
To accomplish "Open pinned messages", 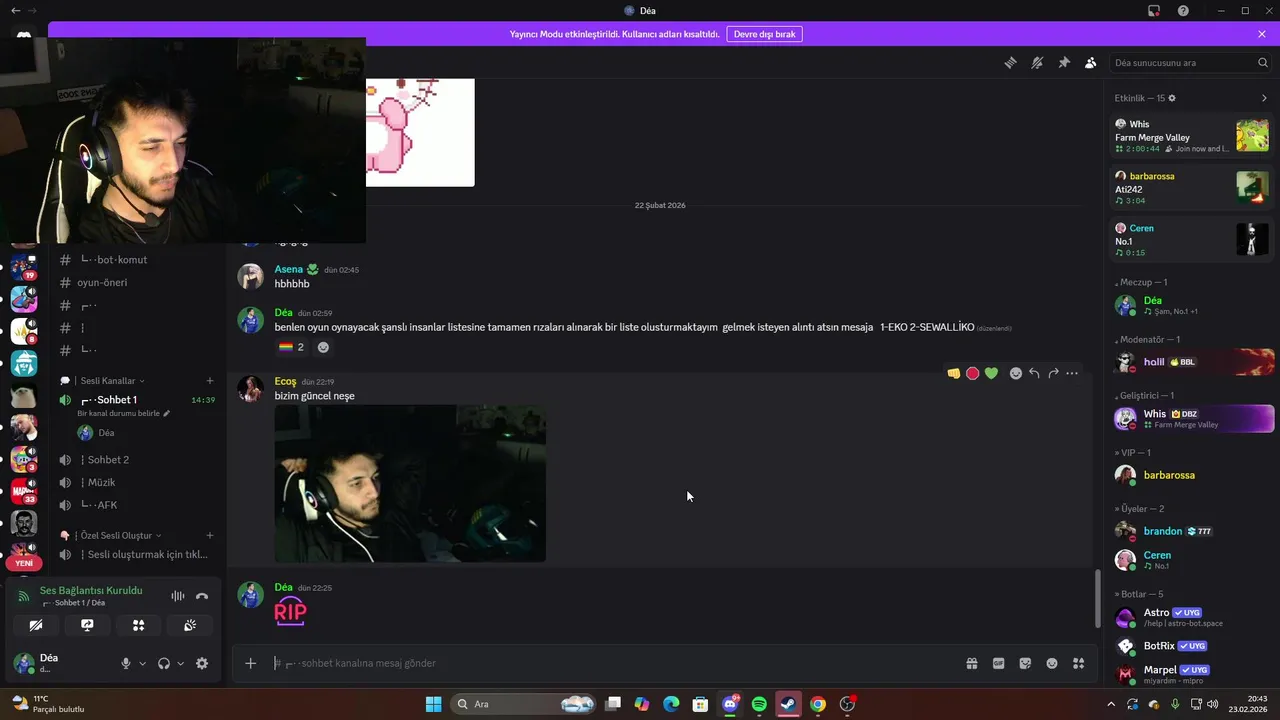I will click(x=1064, y=62).
